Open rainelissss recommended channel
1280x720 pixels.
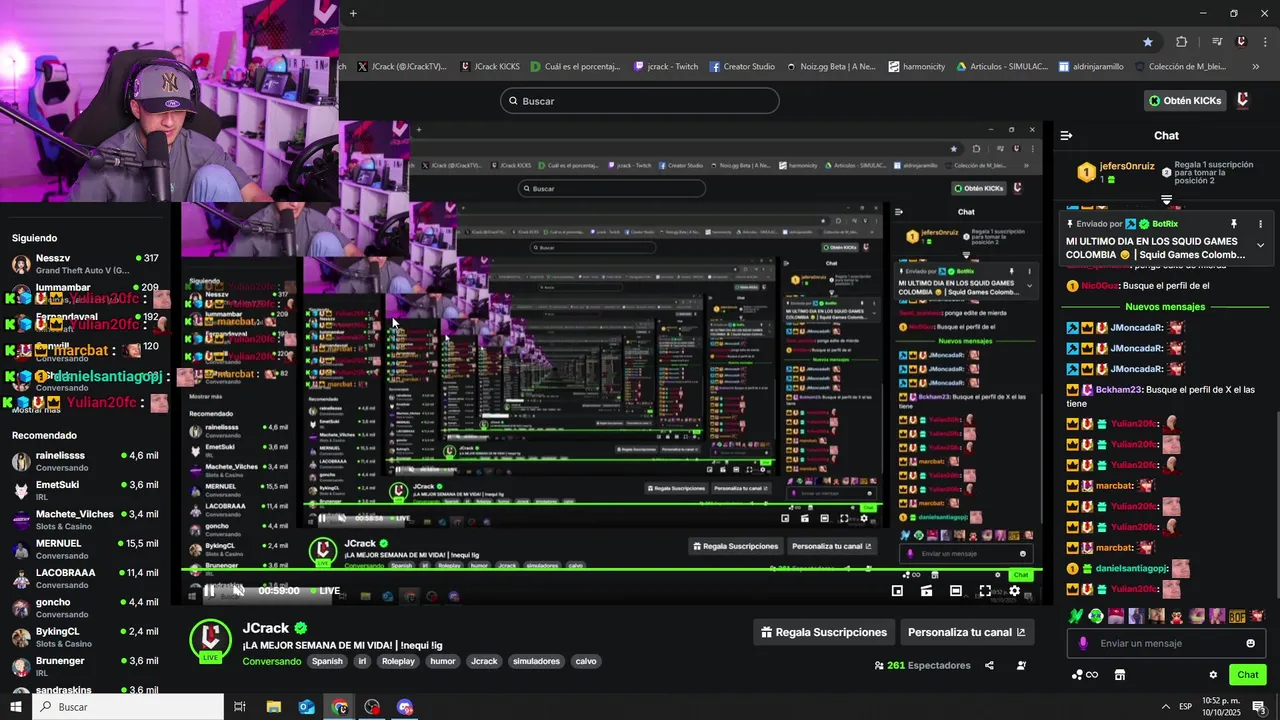click(85, 461)
